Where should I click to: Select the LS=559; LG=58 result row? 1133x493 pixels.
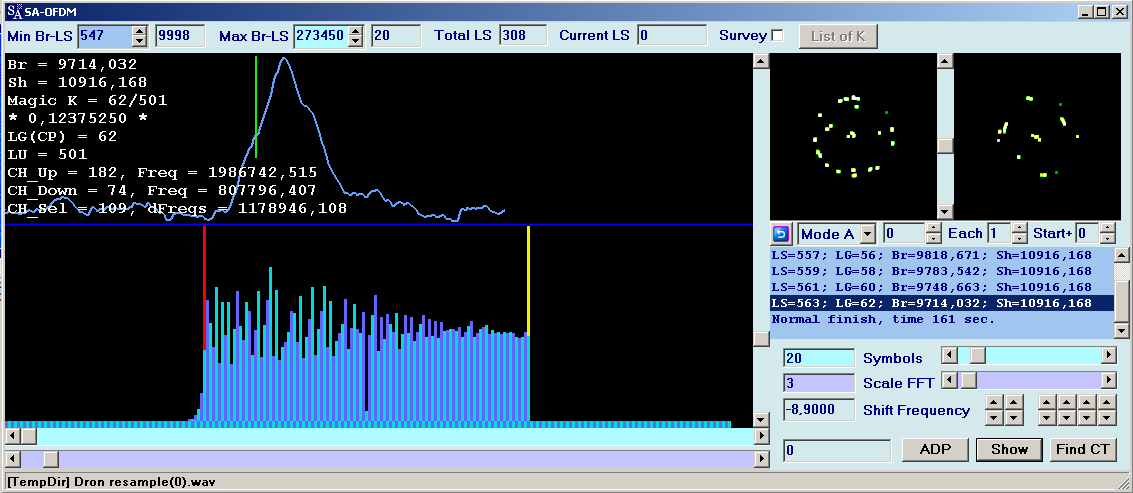pos(942,271)
